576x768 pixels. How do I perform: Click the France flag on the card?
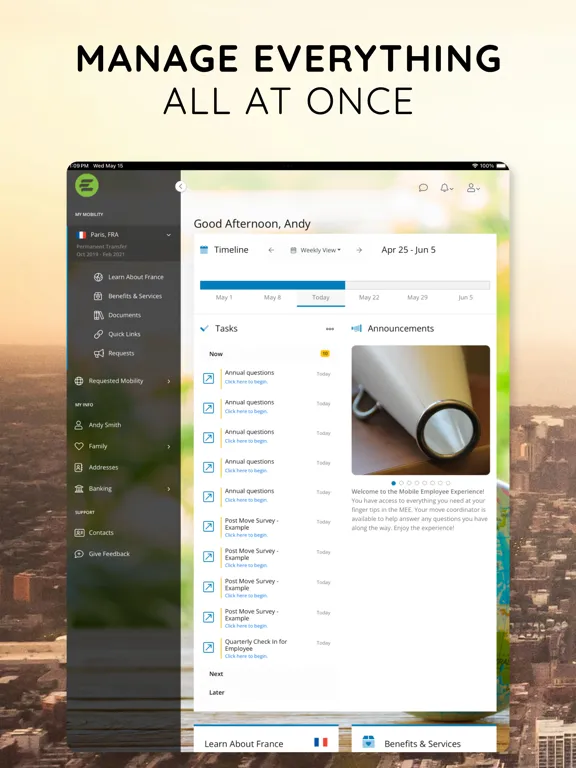click(321, 742)
